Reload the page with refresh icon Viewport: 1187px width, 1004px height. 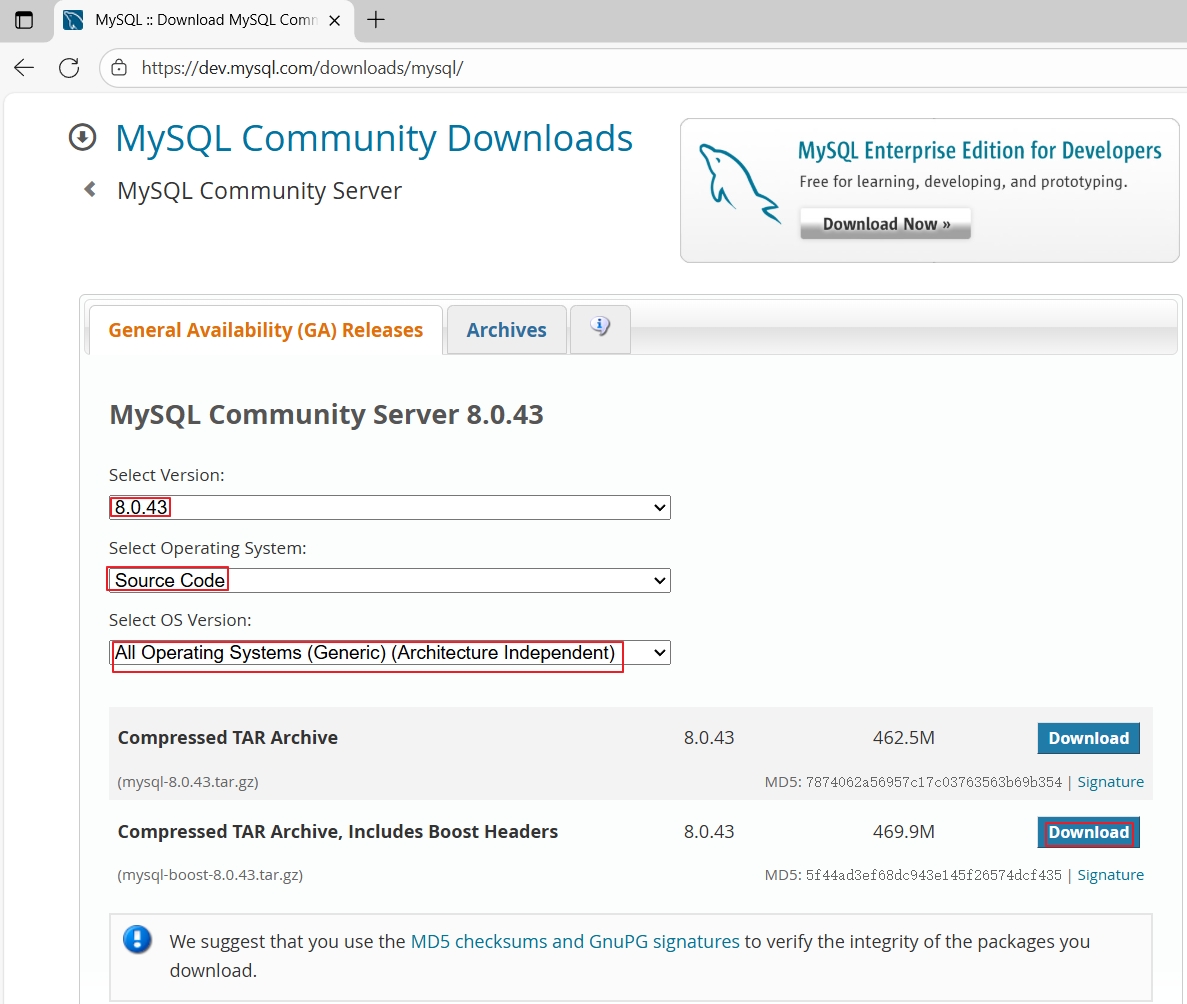pyautogui.click(x=69, y=68)
